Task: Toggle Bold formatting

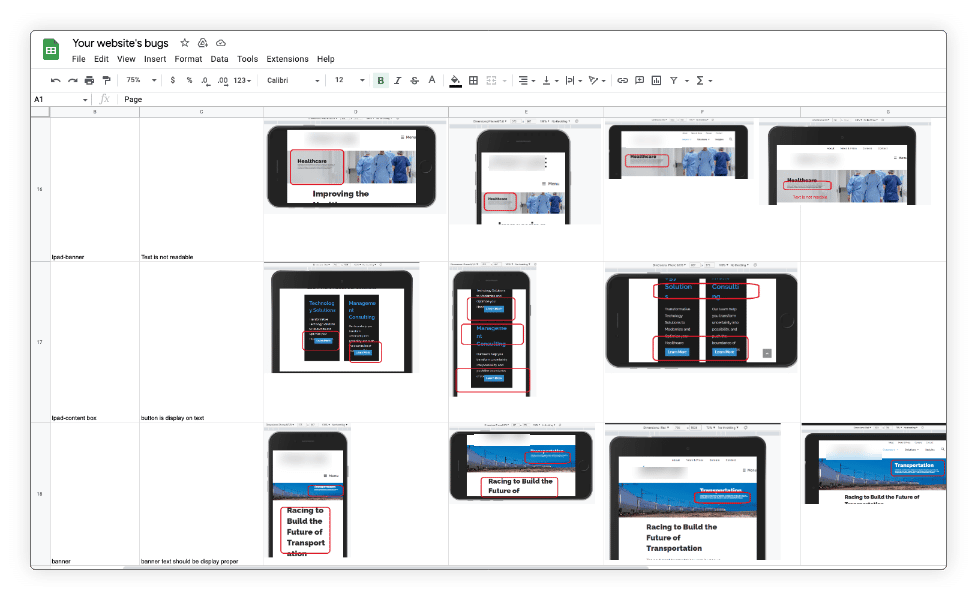Action: point(380,80)
